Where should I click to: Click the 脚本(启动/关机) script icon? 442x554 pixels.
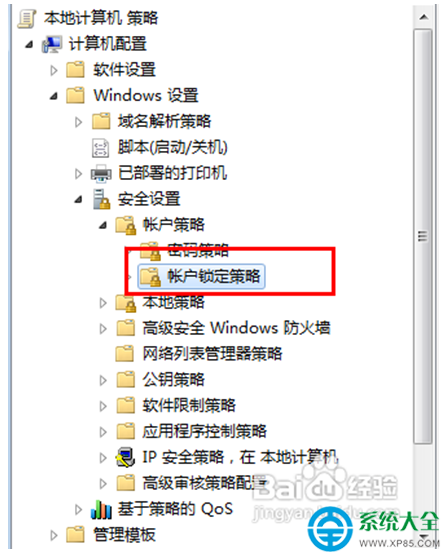(101, 148)
